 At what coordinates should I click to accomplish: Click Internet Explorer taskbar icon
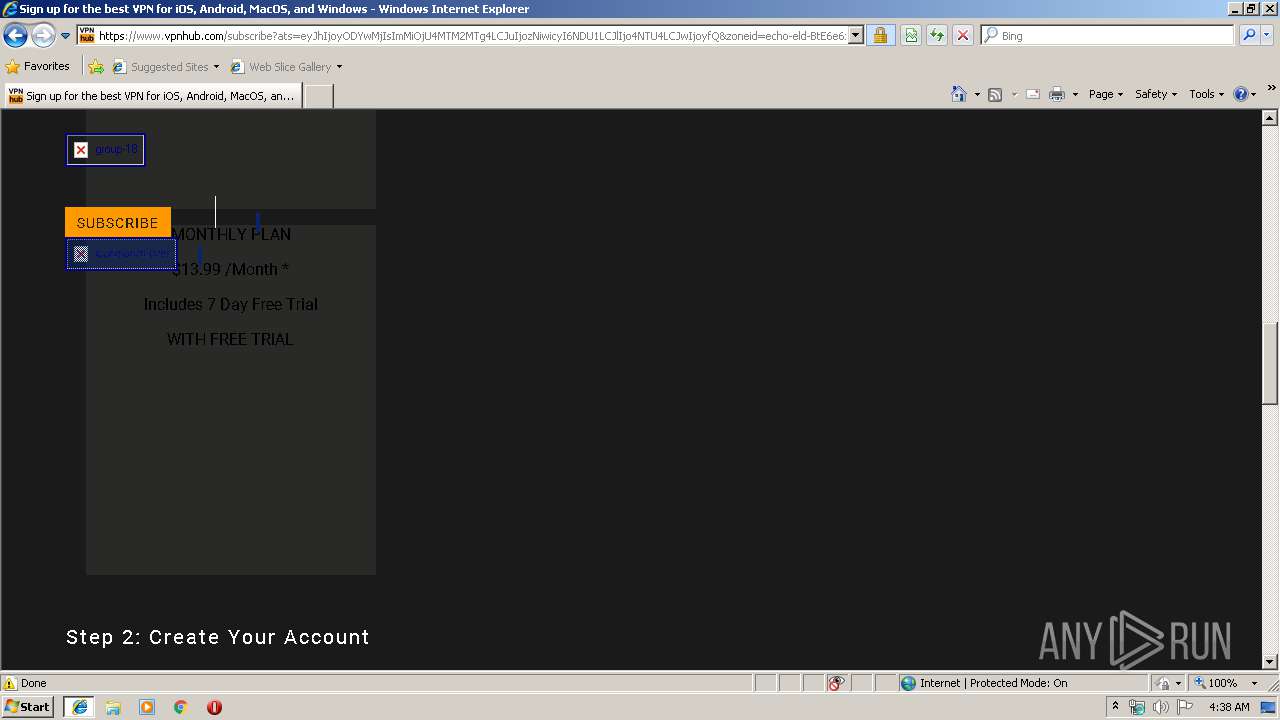[79, 707]
